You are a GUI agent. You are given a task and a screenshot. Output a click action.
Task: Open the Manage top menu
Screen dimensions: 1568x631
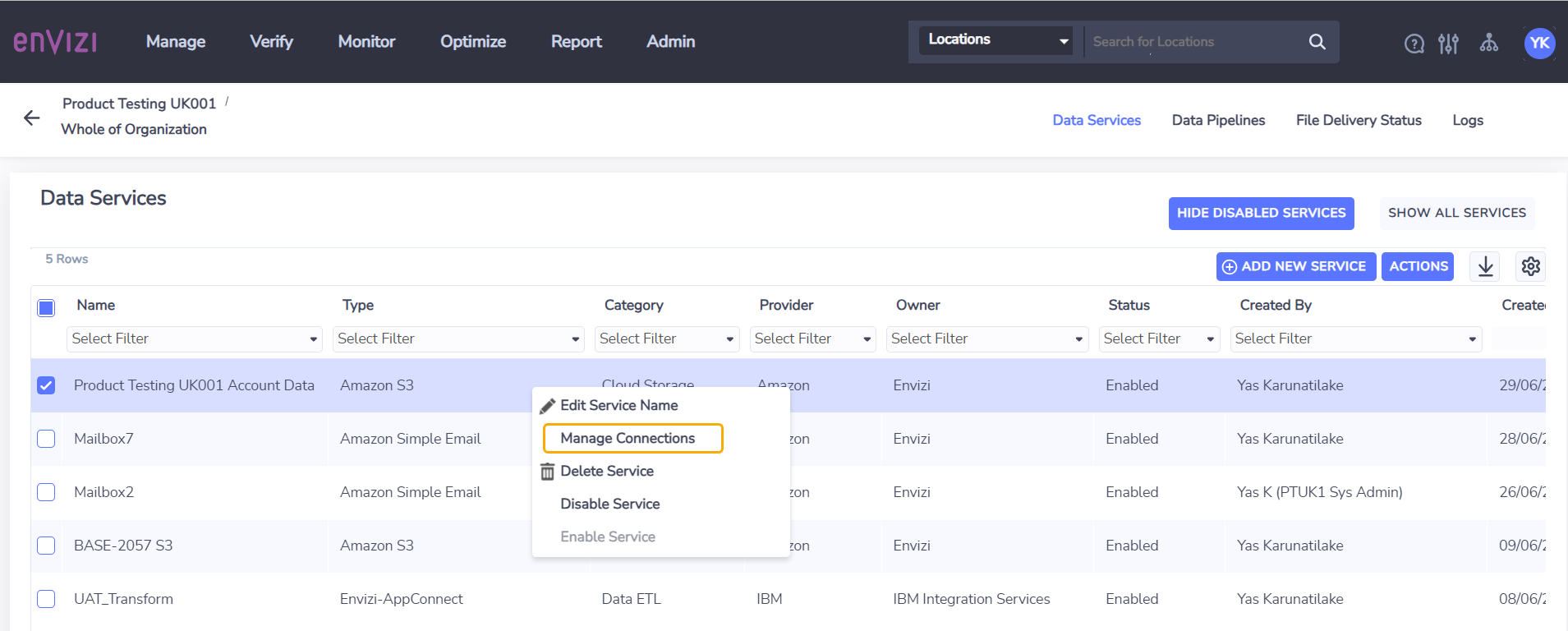(176, 41)
